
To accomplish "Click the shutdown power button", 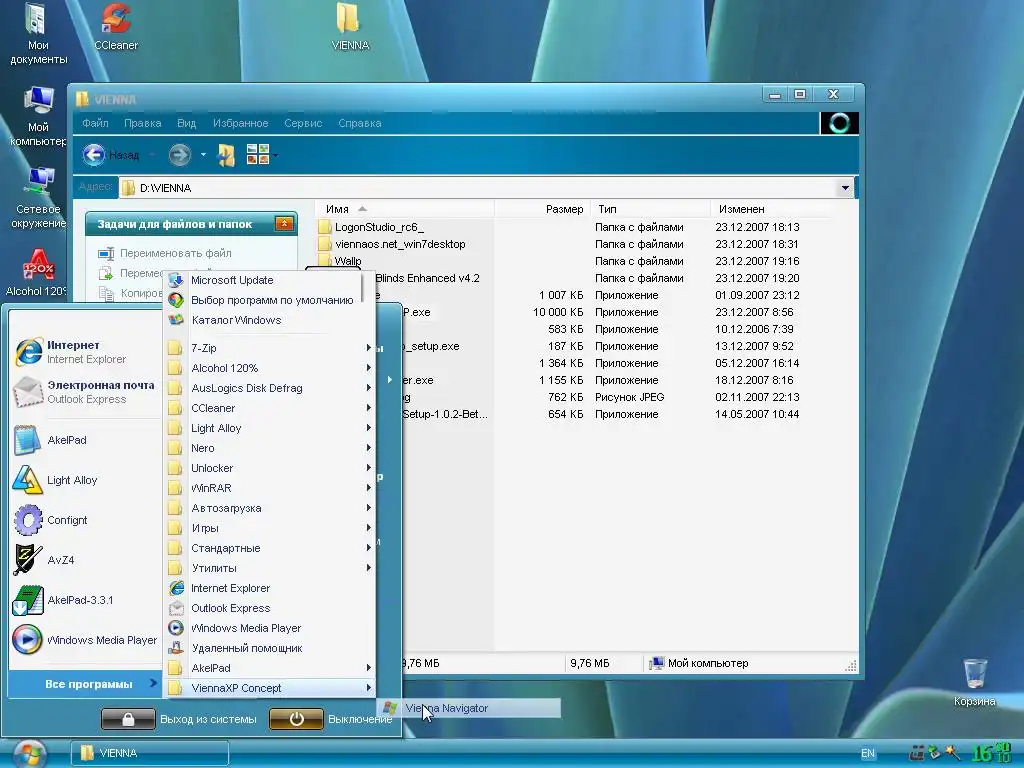I will tap(296, 719).
